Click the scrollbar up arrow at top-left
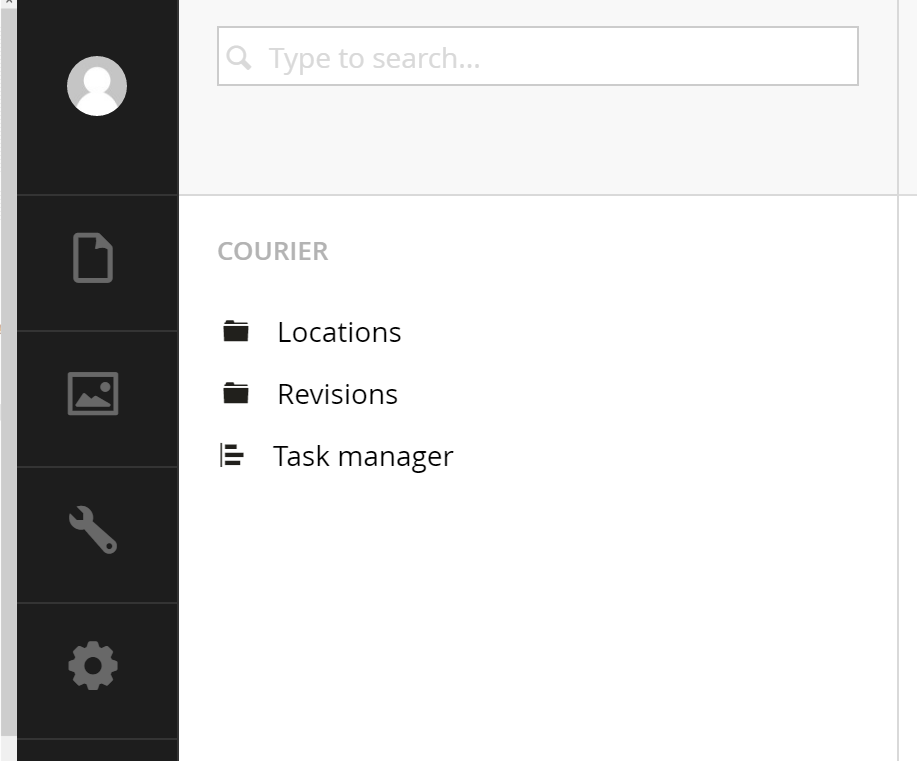The image size is (917, 761). [9, 3]
